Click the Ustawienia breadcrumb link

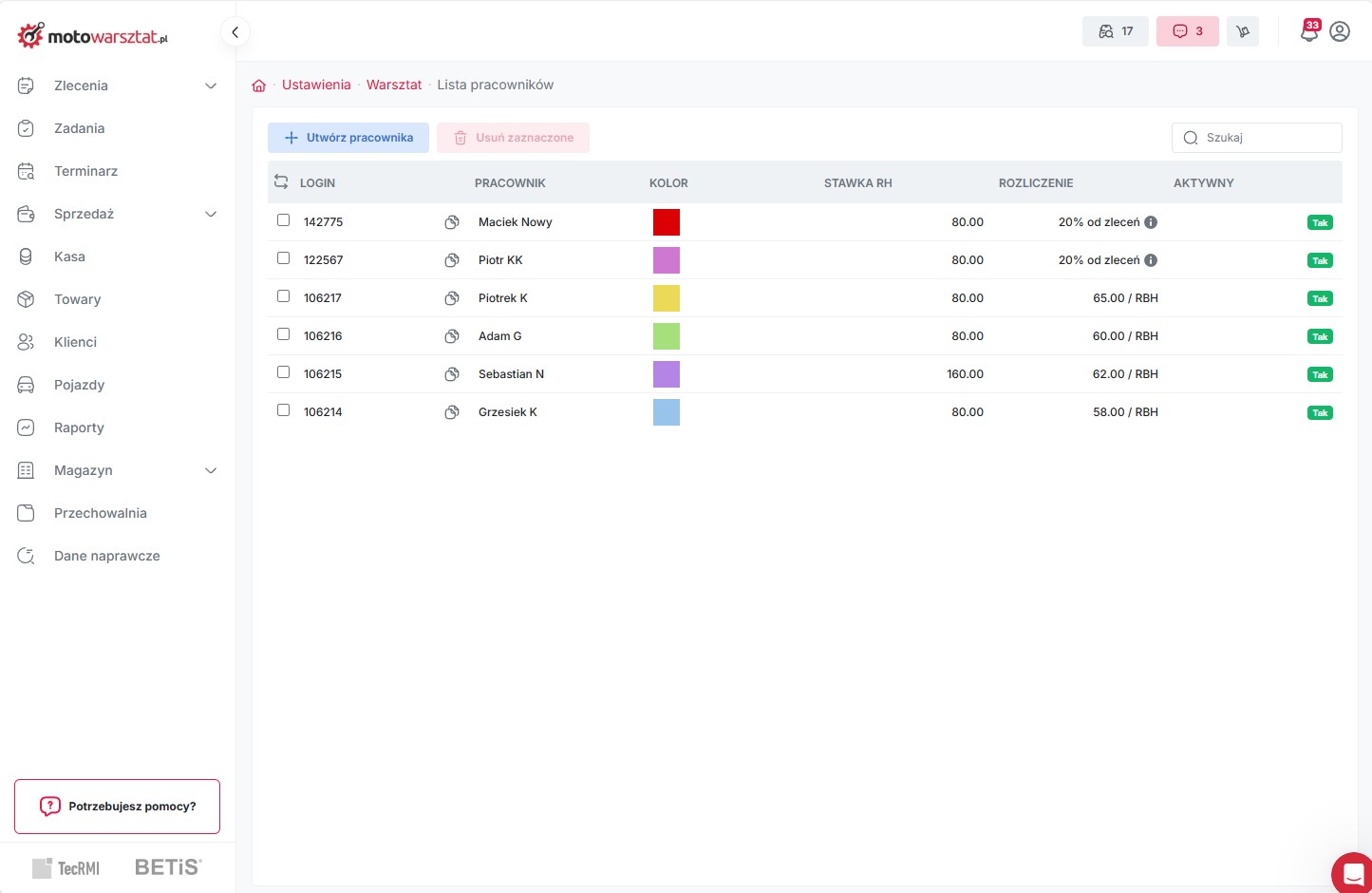[x=316, y=85]
